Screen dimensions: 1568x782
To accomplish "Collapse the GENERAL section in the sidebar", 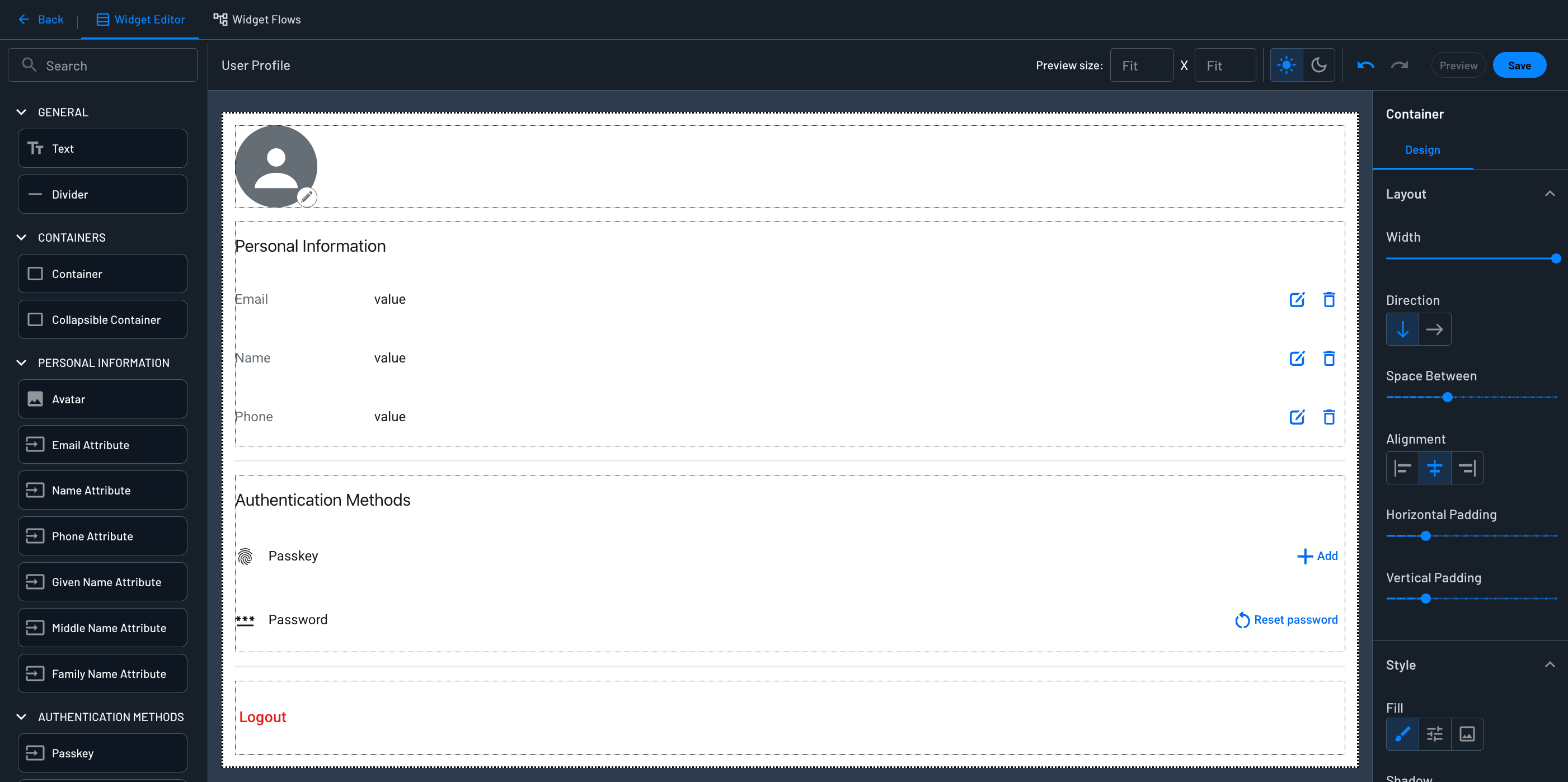I will 22,112.
